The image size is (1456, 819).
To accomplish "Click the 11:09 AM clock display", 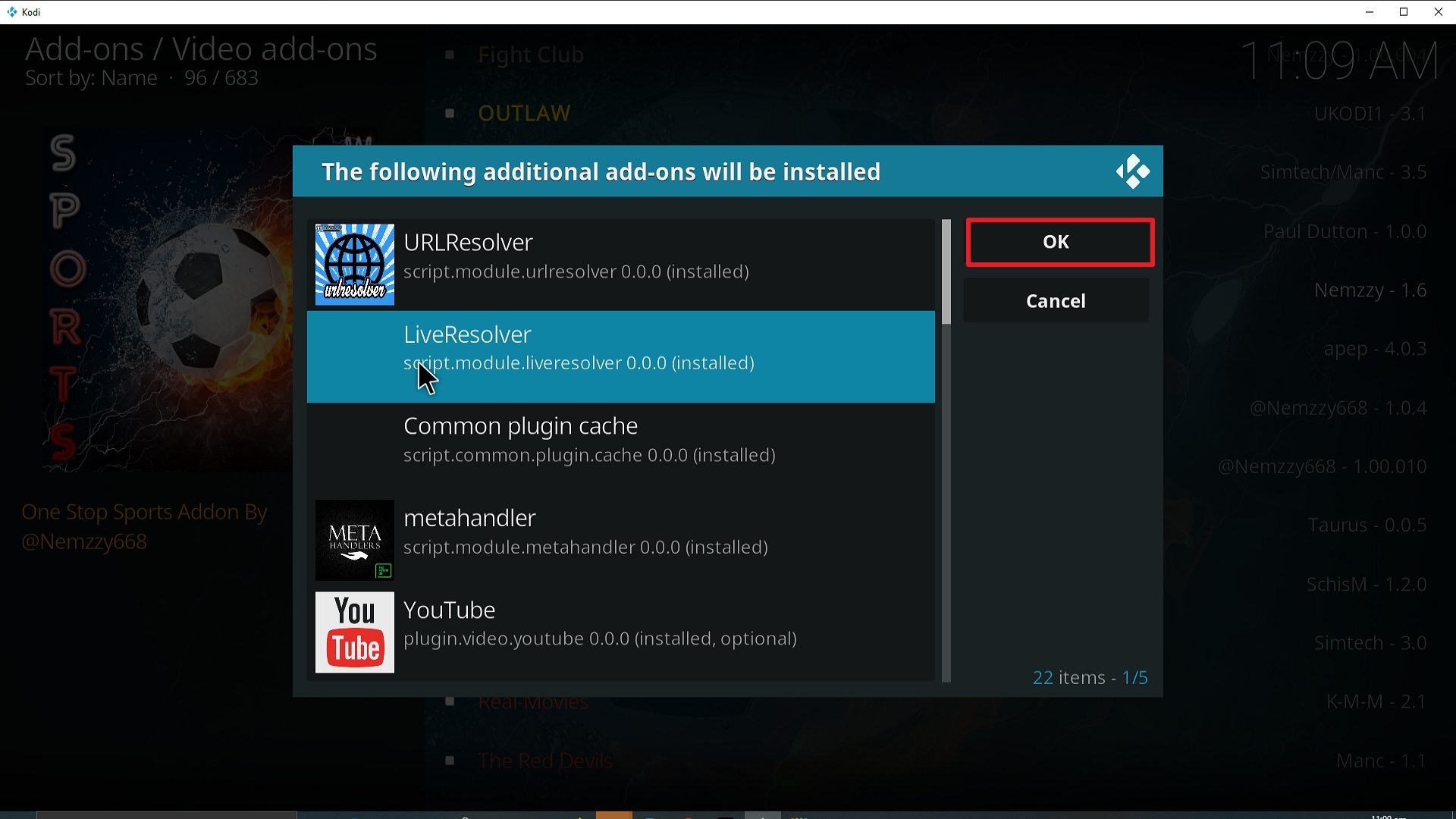I will point(1340,61).
